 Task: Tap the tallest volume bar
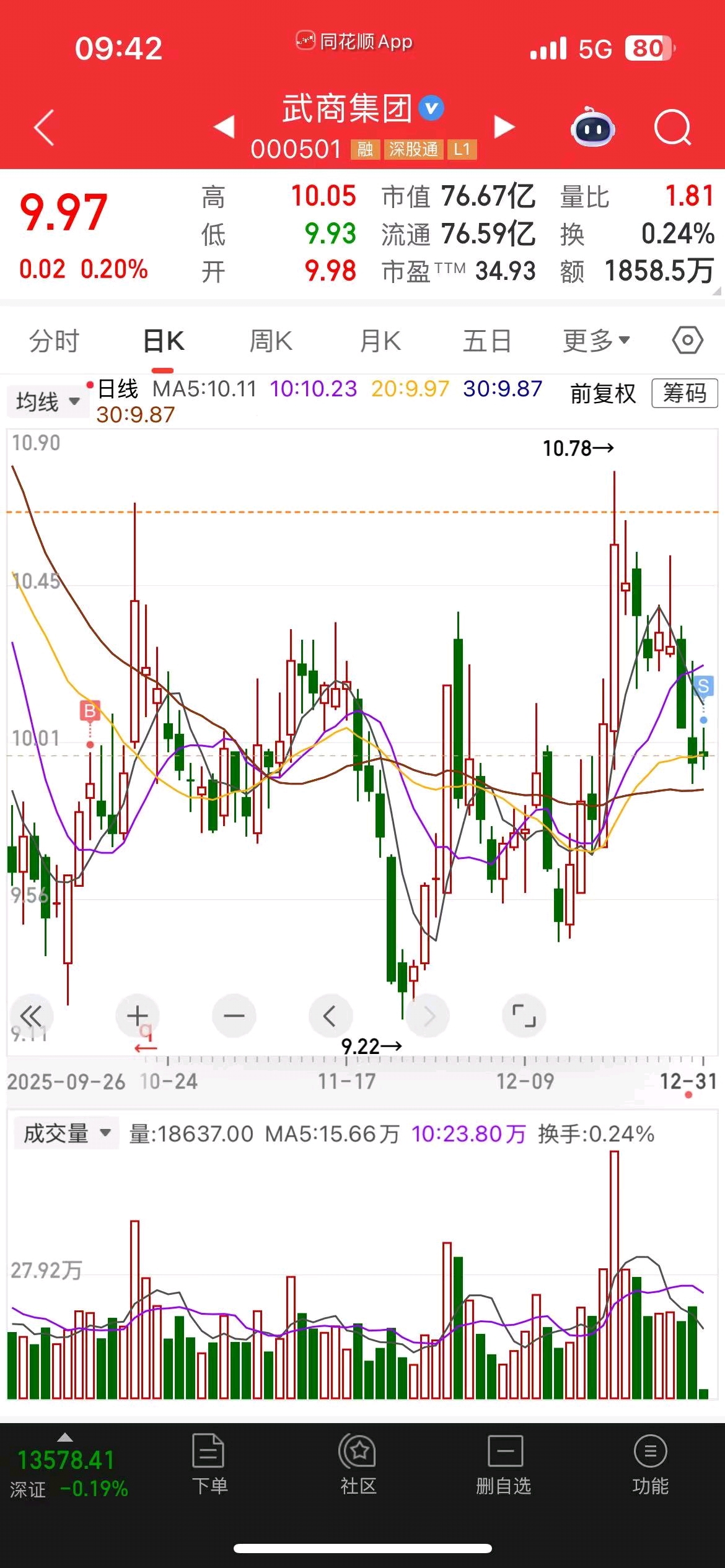pyautogui.click(x=614, y=1275)
